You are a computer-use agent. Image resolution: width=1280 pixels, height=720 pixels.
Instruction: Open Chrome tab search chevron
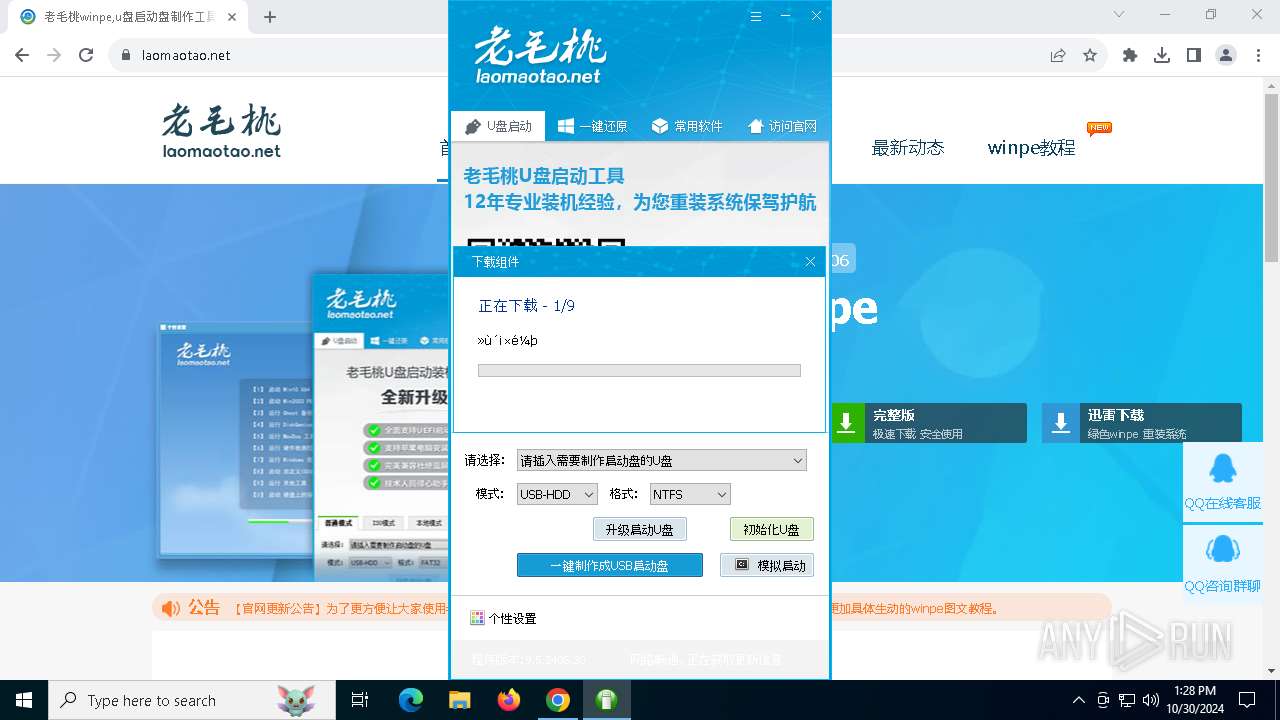pos(1119,14)
